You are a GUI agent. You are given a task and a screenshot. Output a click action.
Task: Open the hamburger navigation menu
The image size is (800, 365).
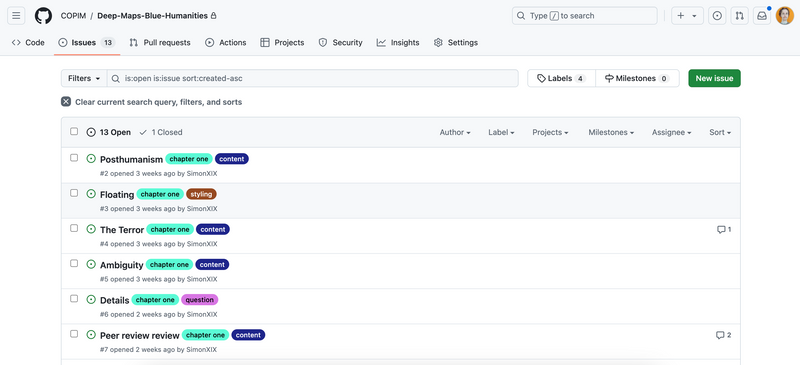pos(16,16)
